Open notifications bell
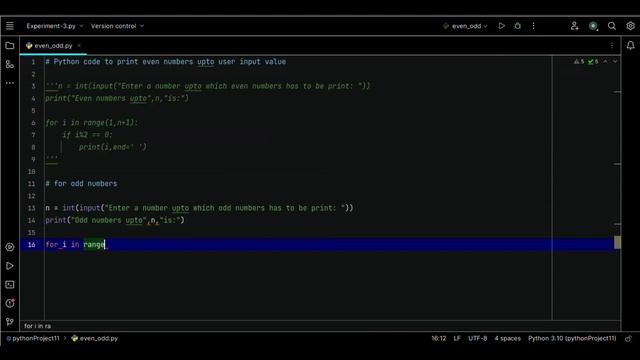Image resolution: width=640 pixels, height=360 pixels. (x=630, y=45)
